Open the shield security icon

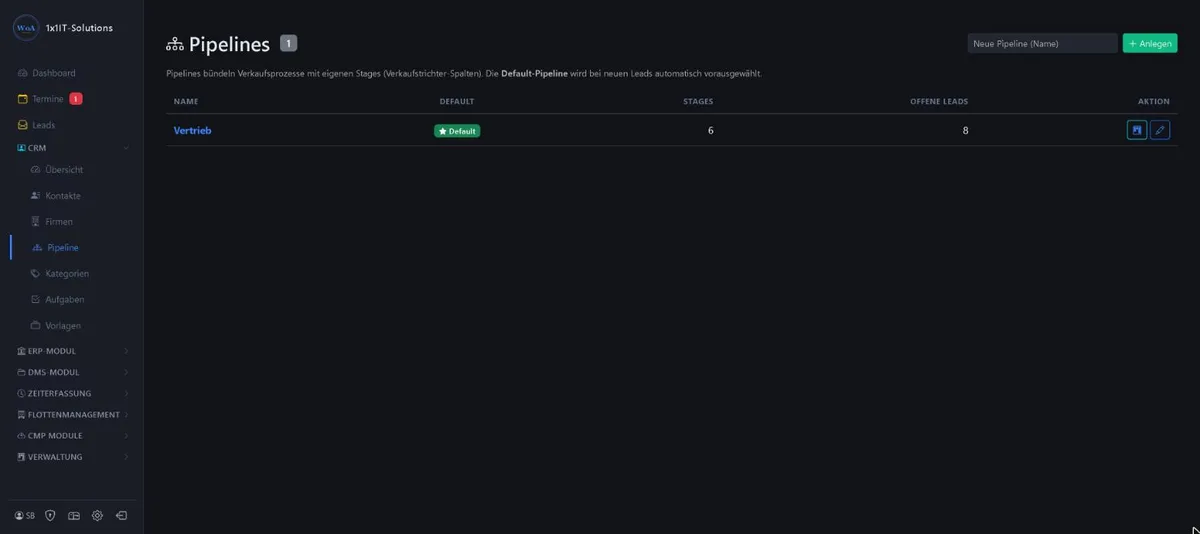50,516
